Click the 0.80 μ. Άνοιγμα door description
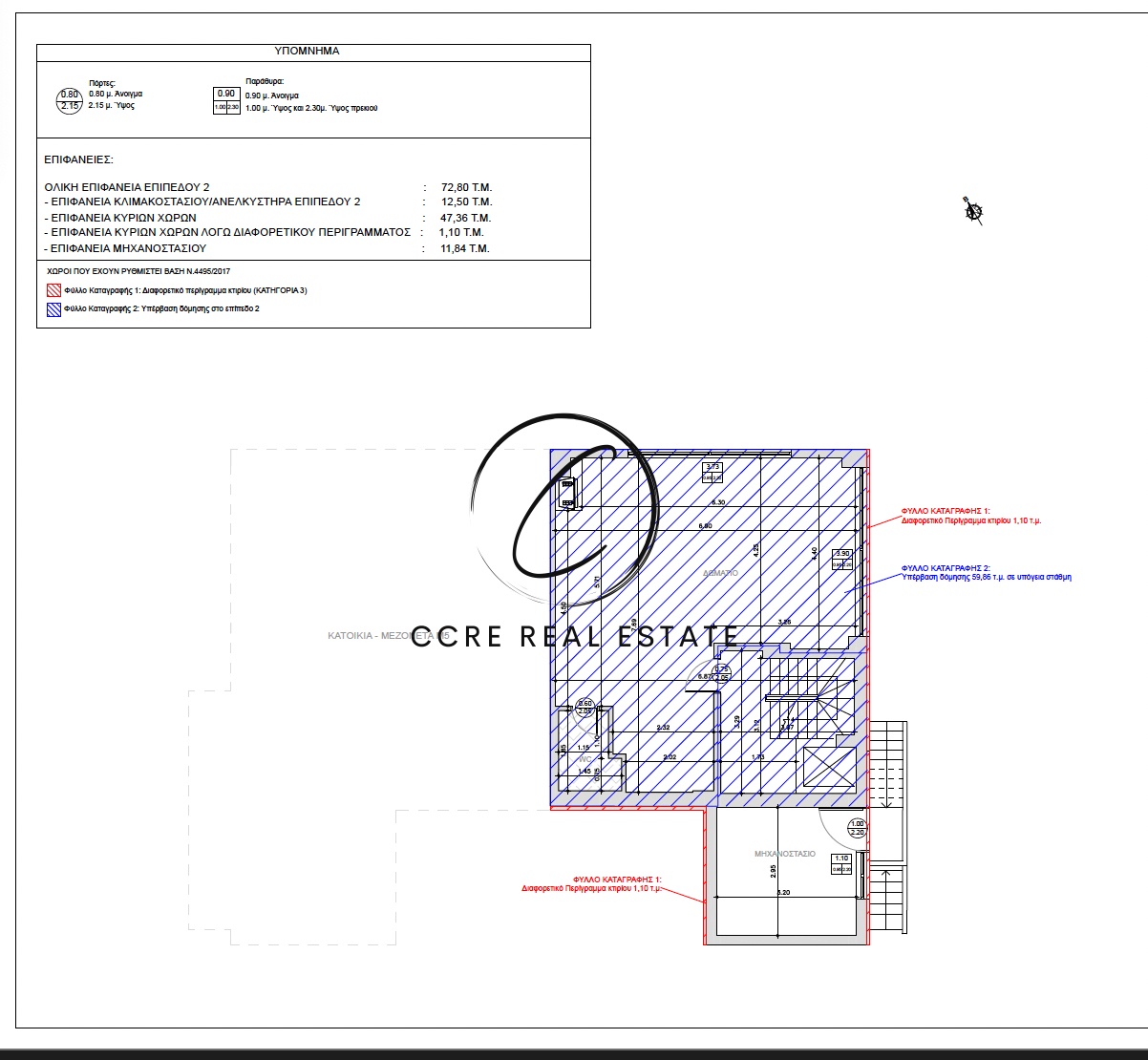 [116, 95]
